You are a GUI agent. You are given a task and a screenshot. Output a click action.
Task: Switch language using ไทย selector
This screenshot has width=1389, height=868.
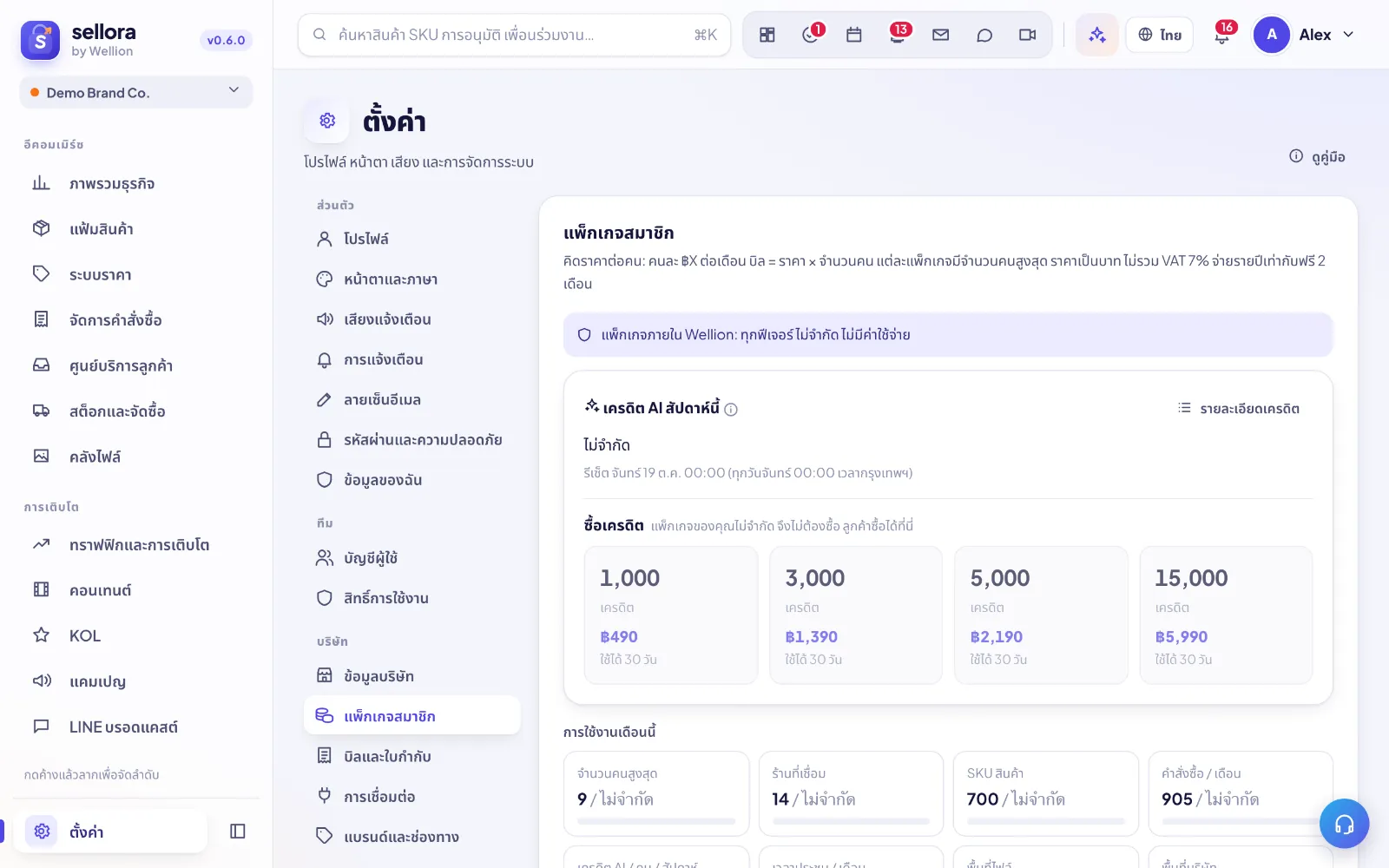coord(1160,35)
